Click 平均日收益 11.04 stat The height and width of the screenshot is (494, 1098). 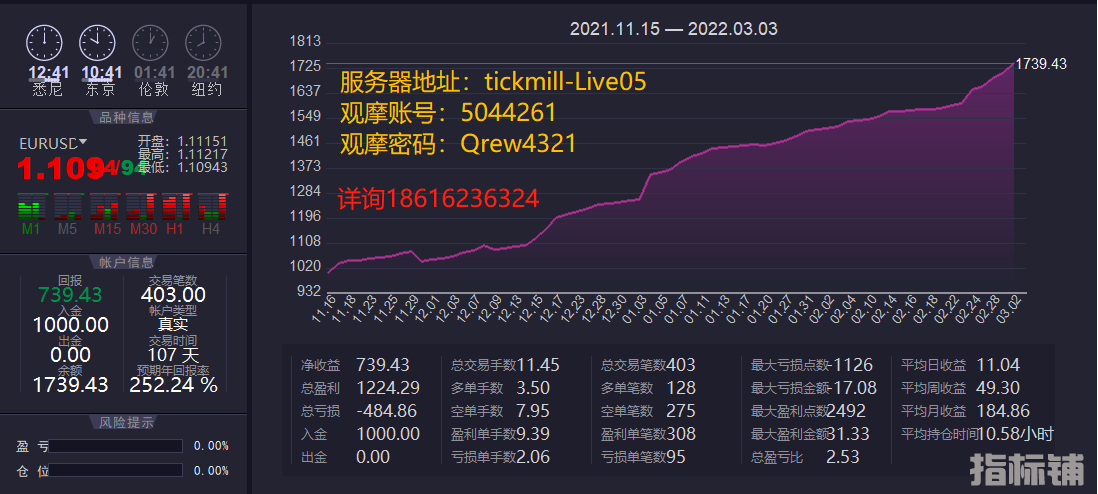click(x=960, y=365)
